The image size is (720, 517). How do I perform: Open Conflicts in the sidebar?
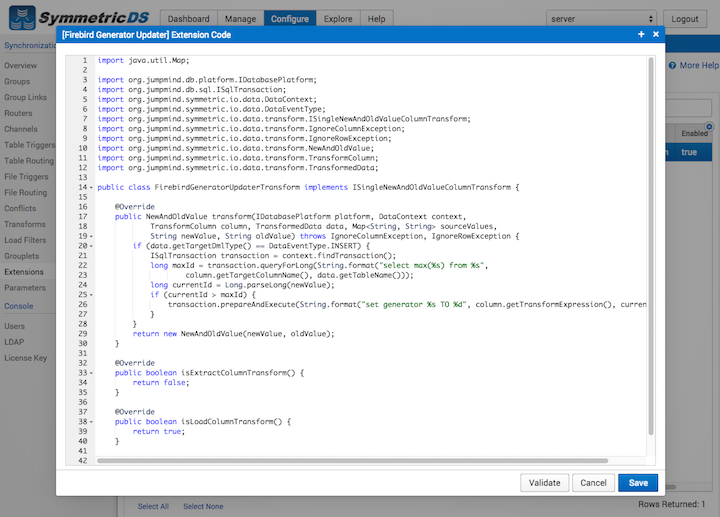click(20, 208)
